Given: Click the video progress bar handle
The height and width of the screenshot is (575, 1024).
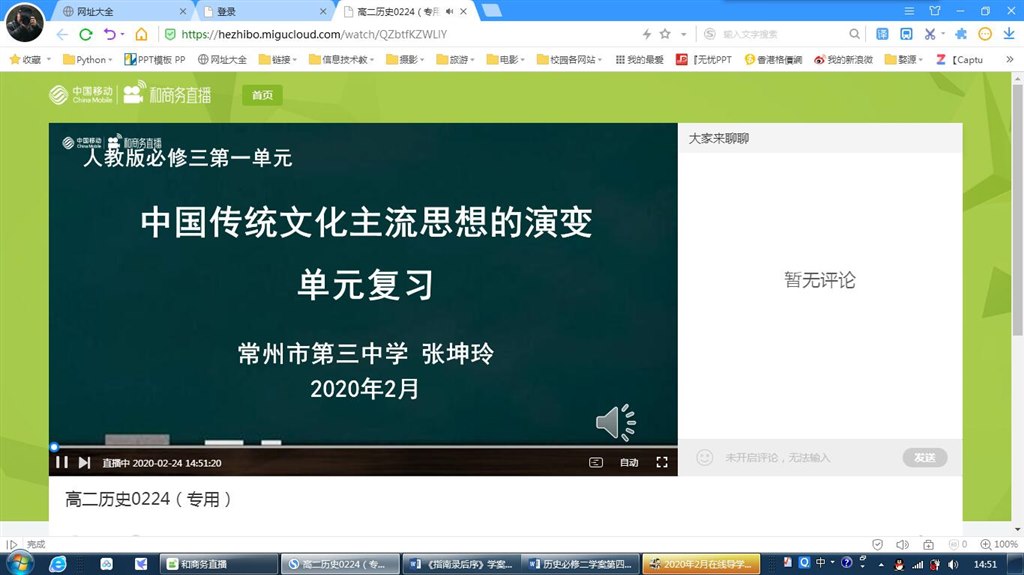Looking at the screenshot, I should (x=54, y=447).
